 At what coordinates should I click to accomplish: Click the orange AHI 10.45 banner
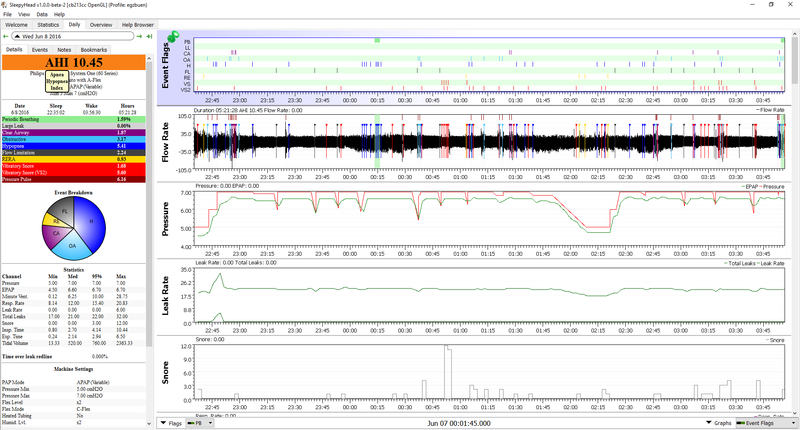(x=75, y=63)
